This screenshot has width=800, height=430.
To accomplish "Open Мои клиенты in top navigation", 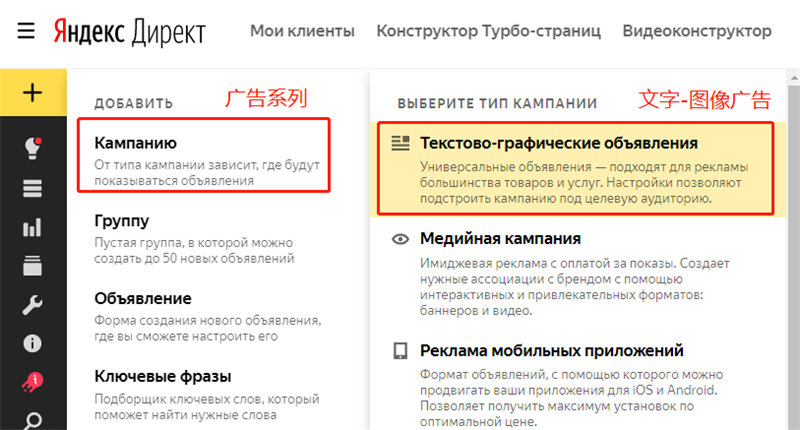I will point(302,31).
